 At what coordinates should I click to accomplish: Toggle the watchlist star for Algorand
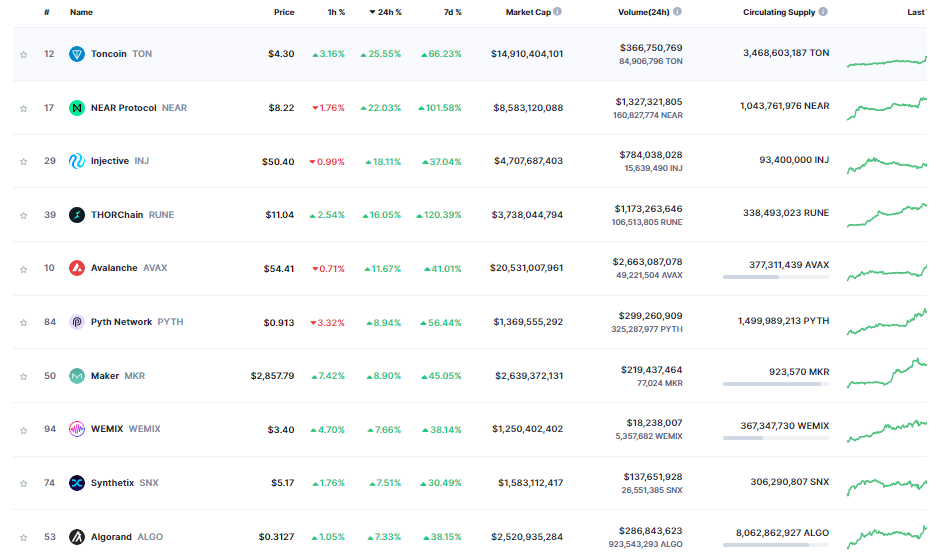(24, 537)
